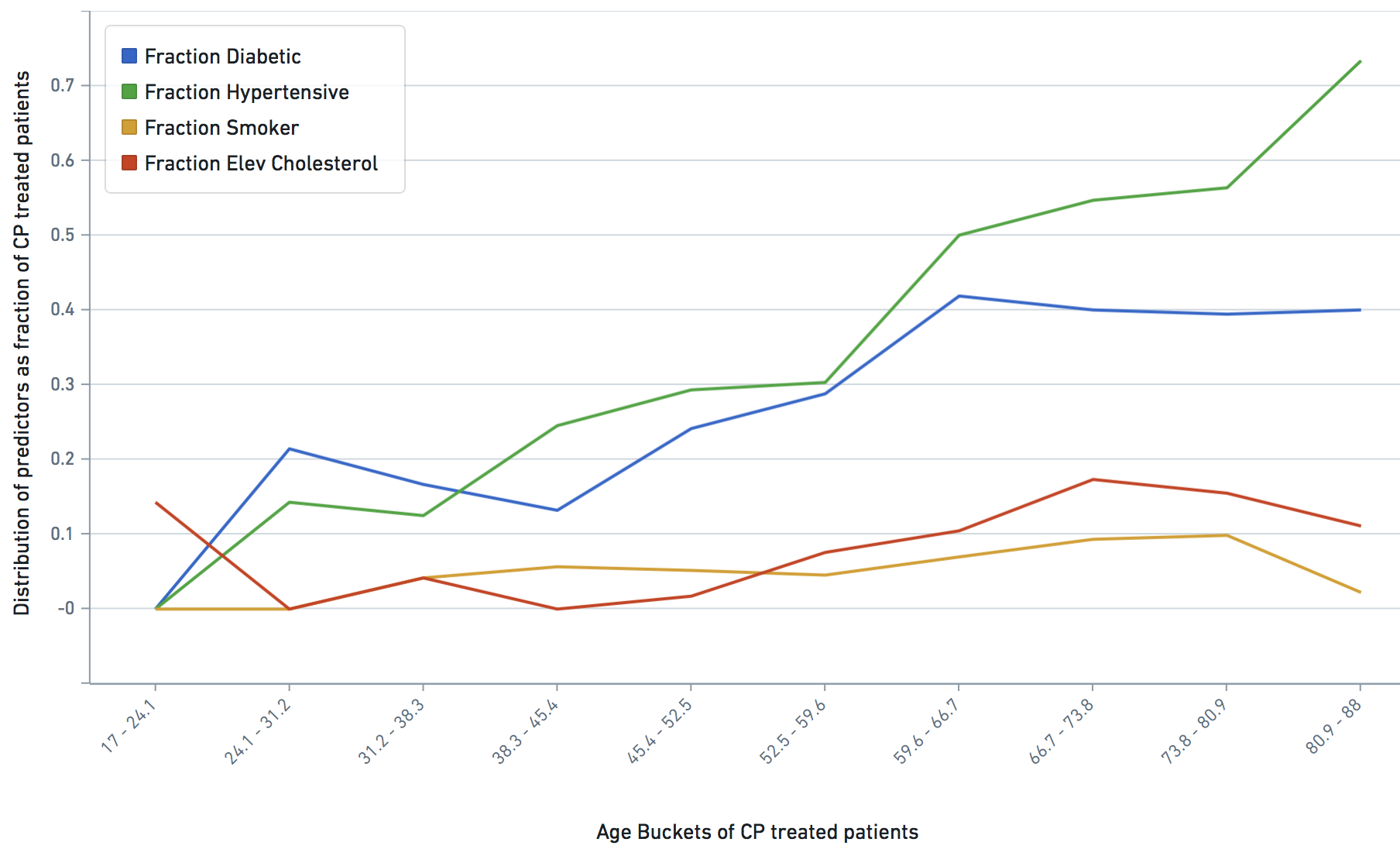Click the x-axis title Age Buckets of CP treated patients
Screen dimensions: 1400x849
[x=757, y=832]
